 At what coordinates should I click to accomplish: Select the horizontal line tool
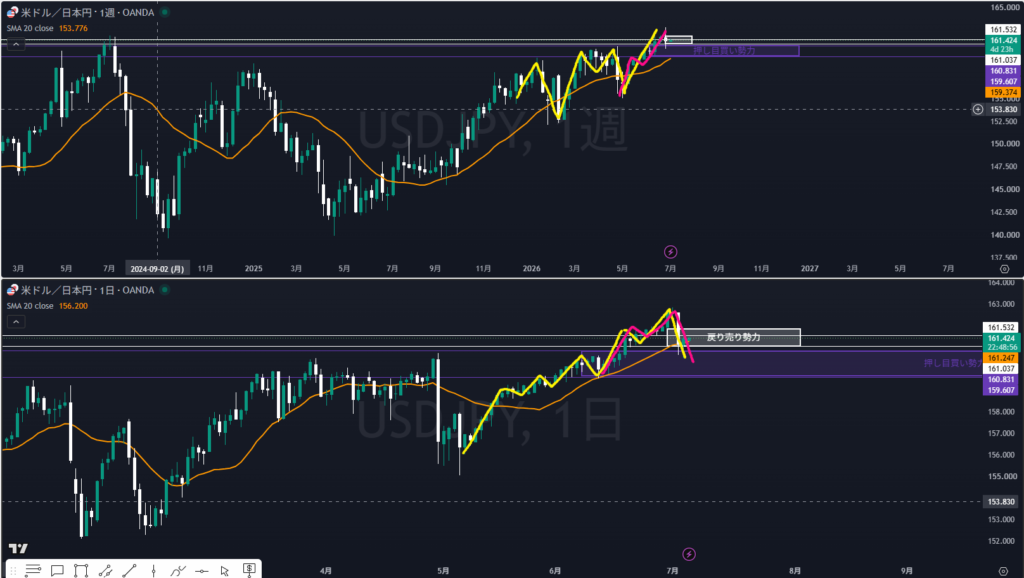click(201, 571)
